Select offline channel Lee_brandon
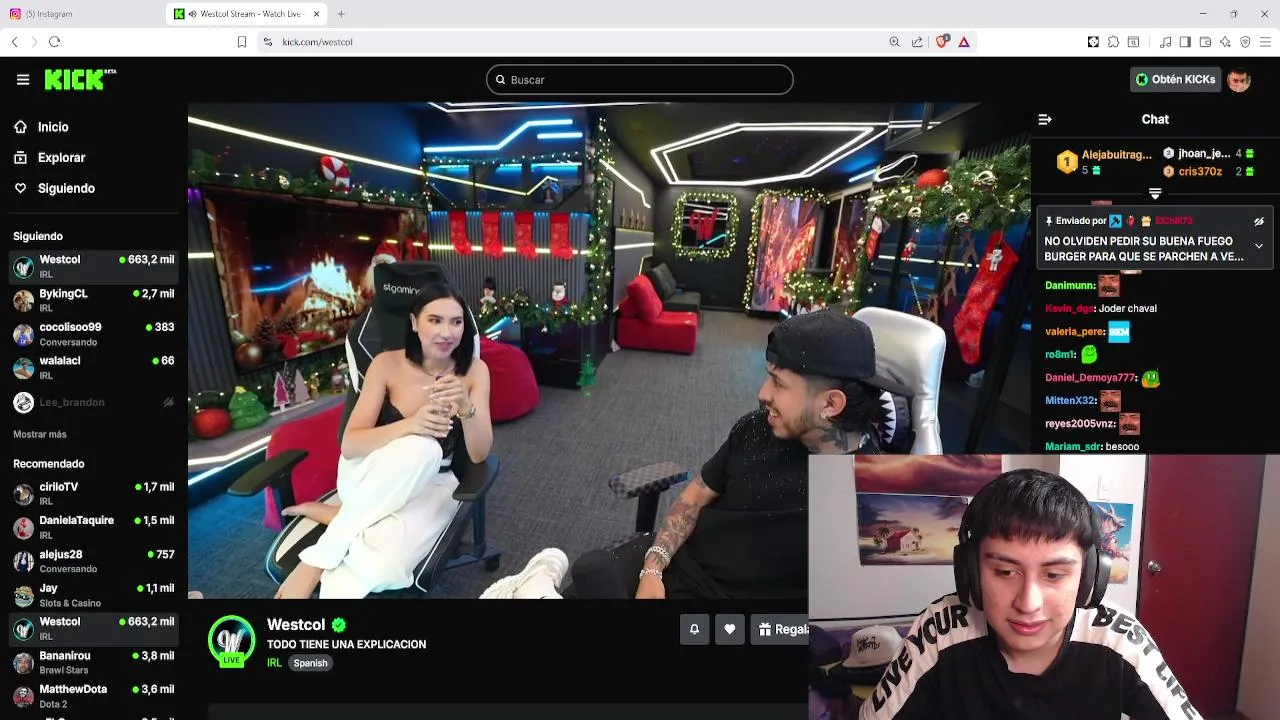Viewport: 1280px width, 720px height. (94, 402)
